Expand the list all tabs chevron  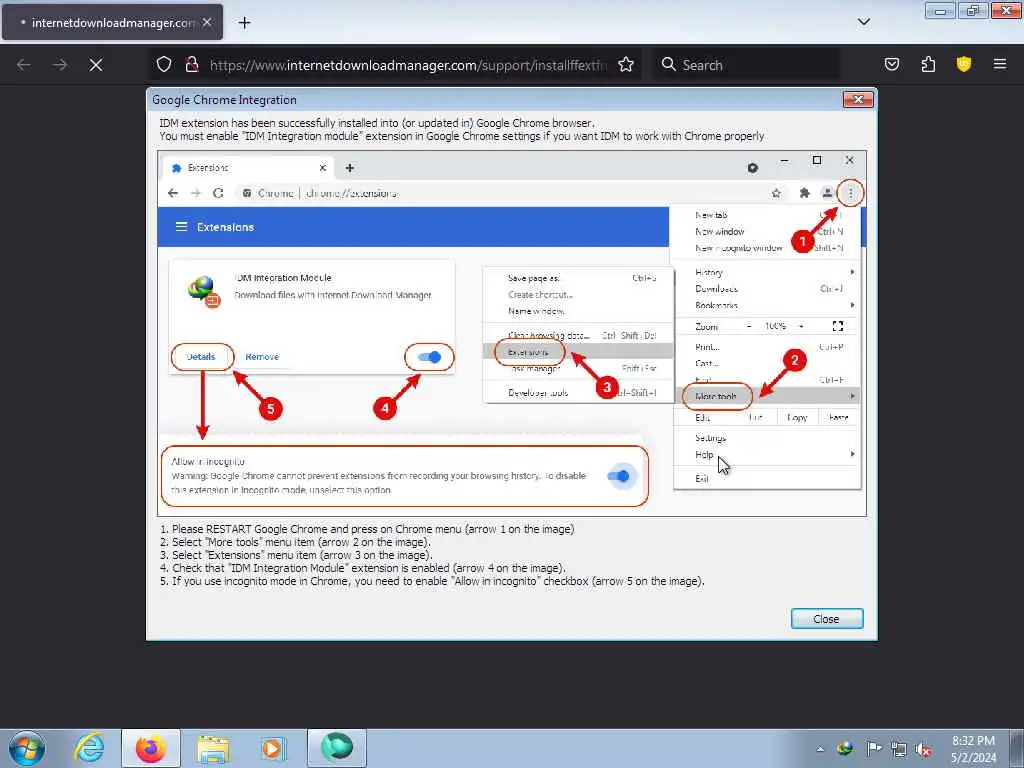coord(863,22)
